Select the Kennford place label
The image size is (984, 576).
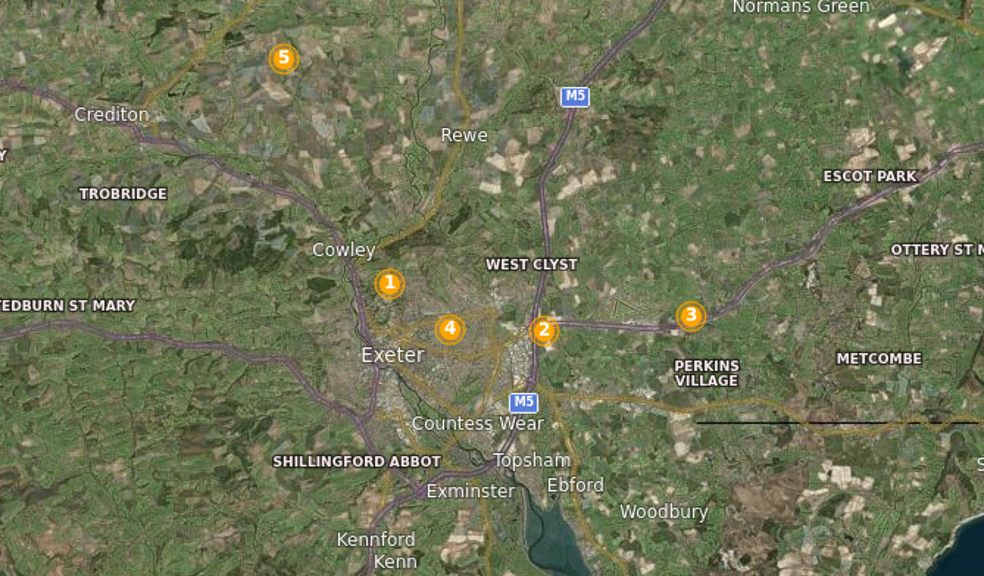[376, 540]
